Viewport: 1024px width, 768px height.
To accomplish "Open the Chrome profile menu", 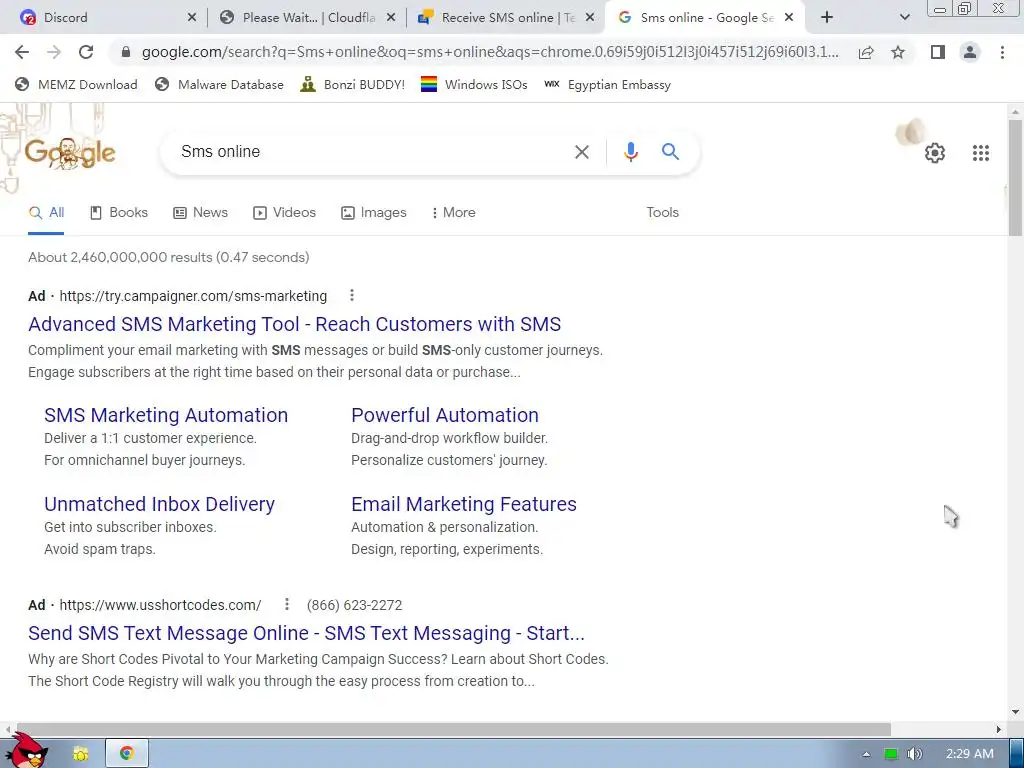I will (970, 52).
